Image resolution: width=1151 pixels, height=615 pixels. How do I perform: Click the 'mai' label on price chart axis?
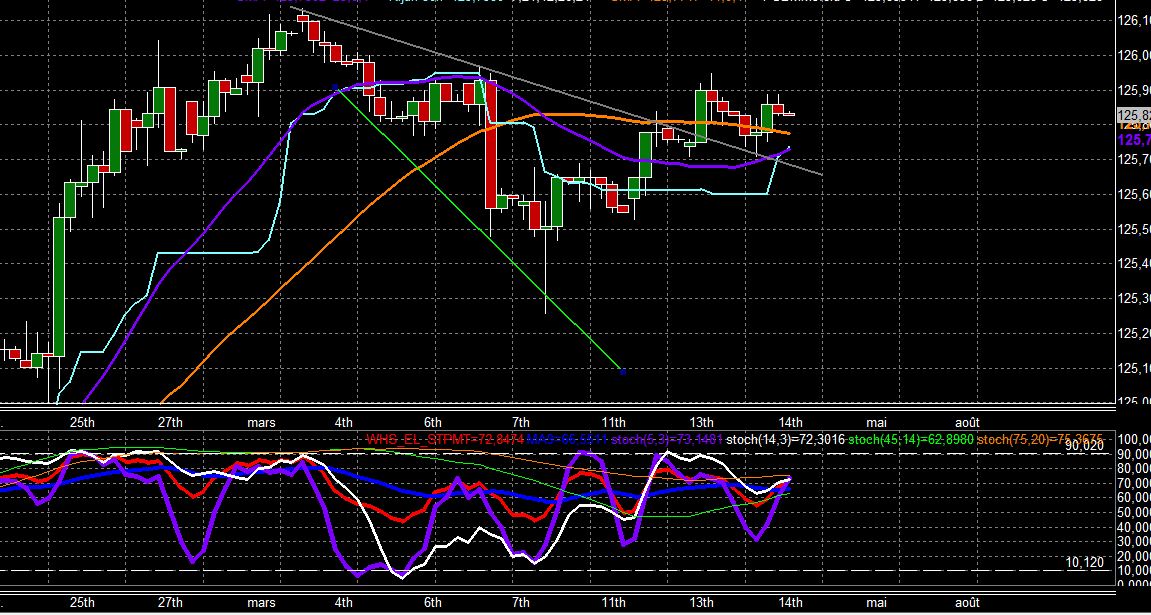tap(876, 422)
